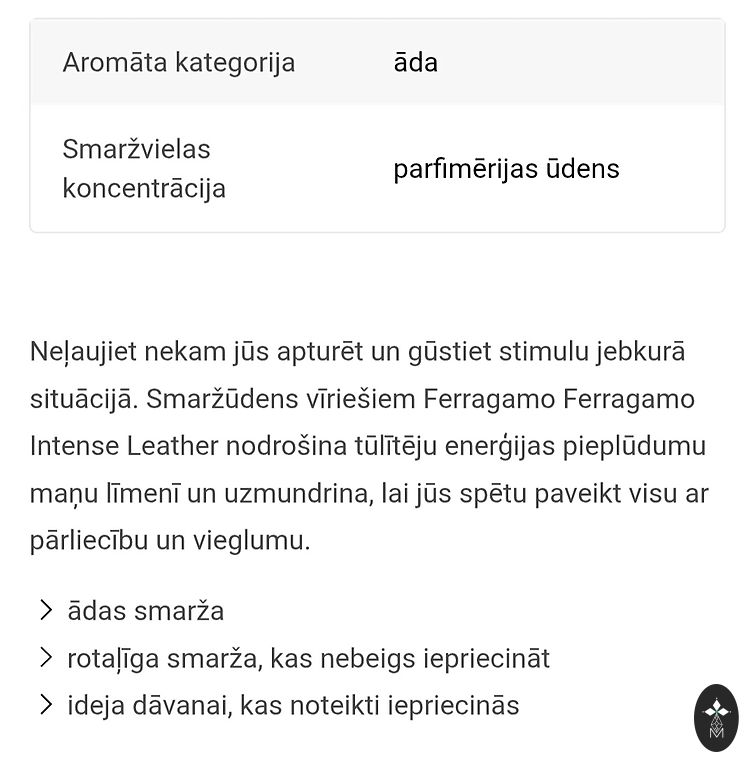Click the chevron before "ideja dāvanai" bullet
The image size is (755, 768).
pyautogui.click(x=45, y=704)
